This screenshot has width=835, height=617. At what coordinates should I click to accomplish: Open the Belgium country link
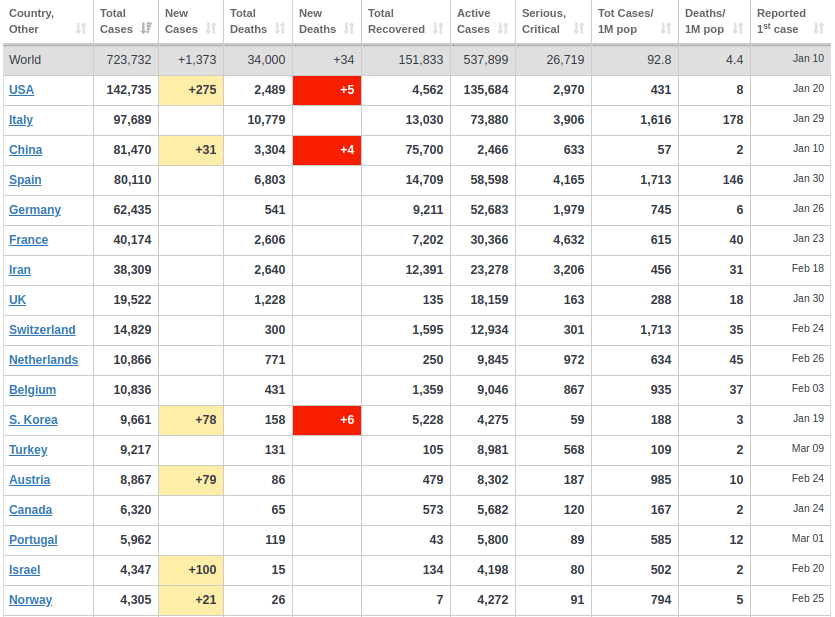tap(32, 390)
